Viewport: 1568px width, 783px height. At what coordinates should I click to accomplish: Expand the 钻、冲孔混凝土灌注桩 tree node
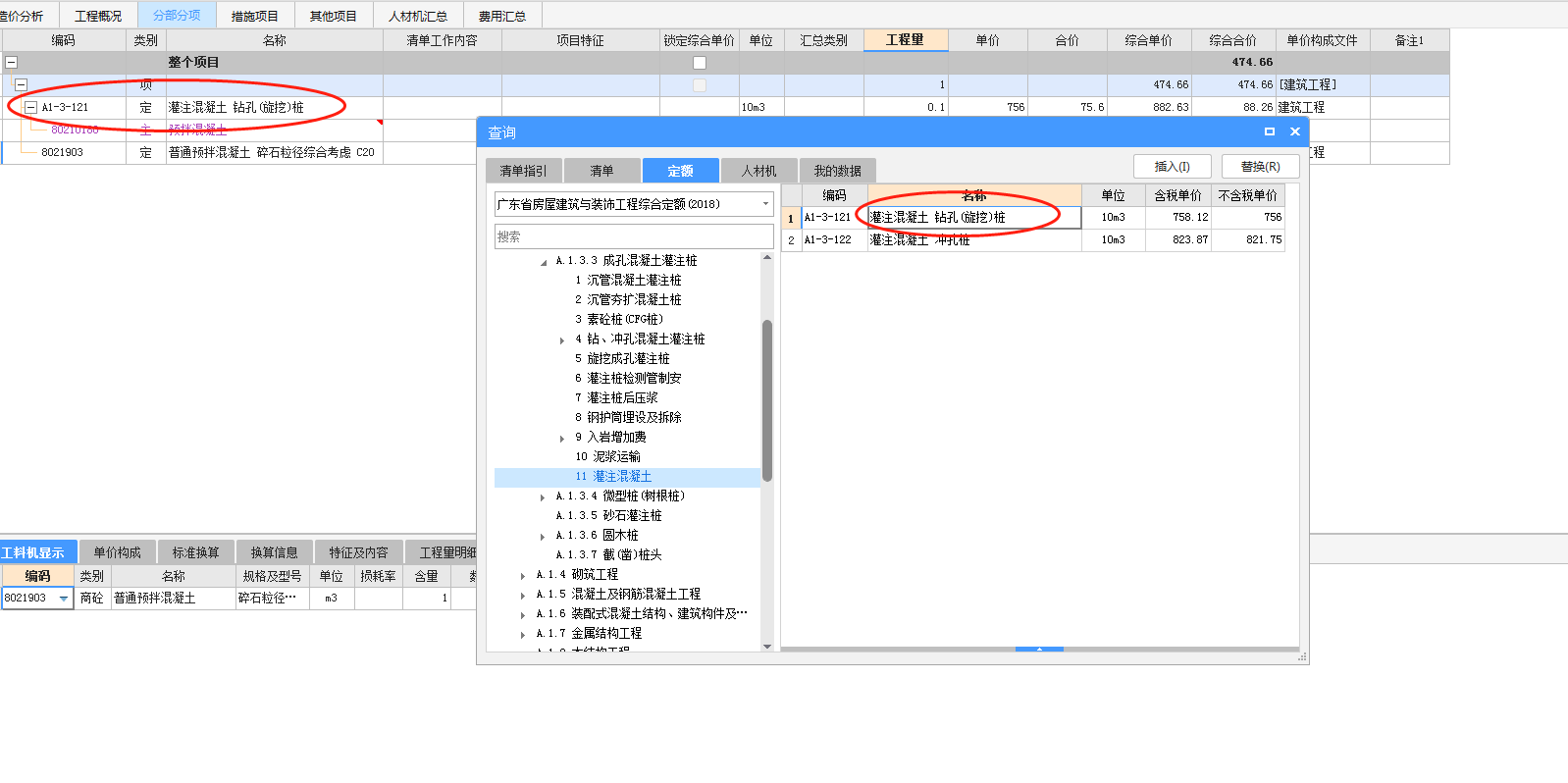point(563,339)
